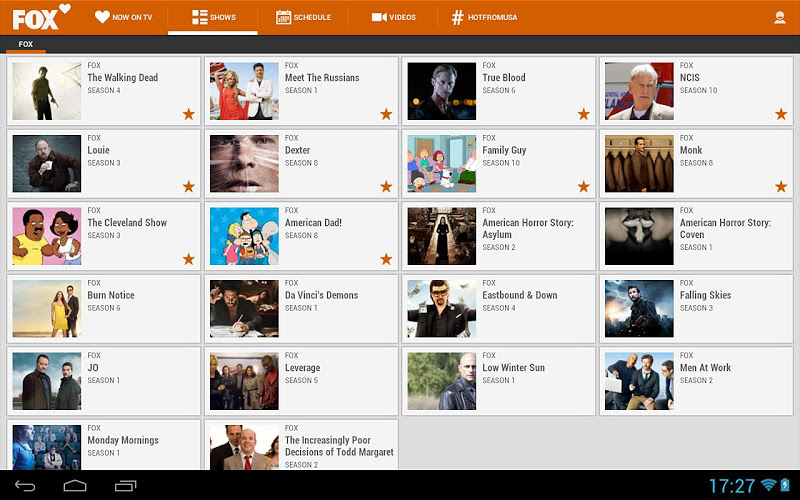Toggle favorite star on NCIS
Screen dimensions: 800x500
[x=781, y=114]
